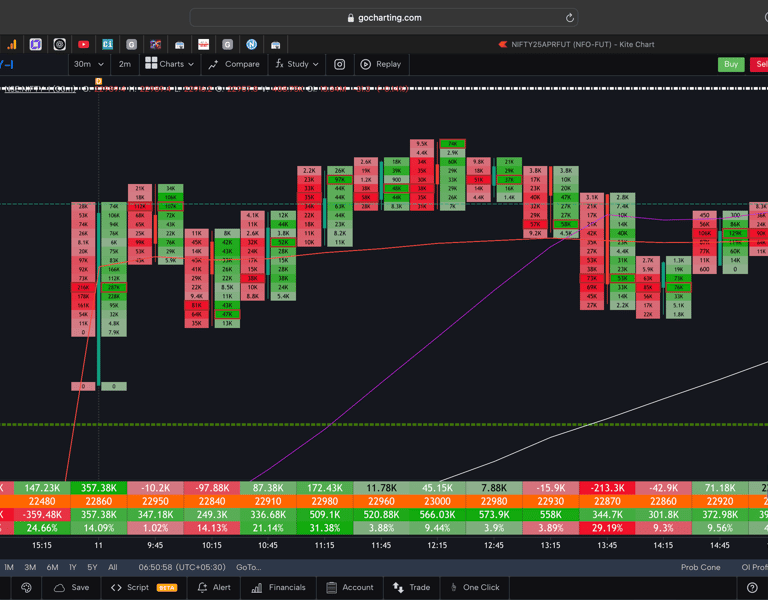Click the 216K red footprint cell
The image size is (768, 600).
(x=83, y=288)
